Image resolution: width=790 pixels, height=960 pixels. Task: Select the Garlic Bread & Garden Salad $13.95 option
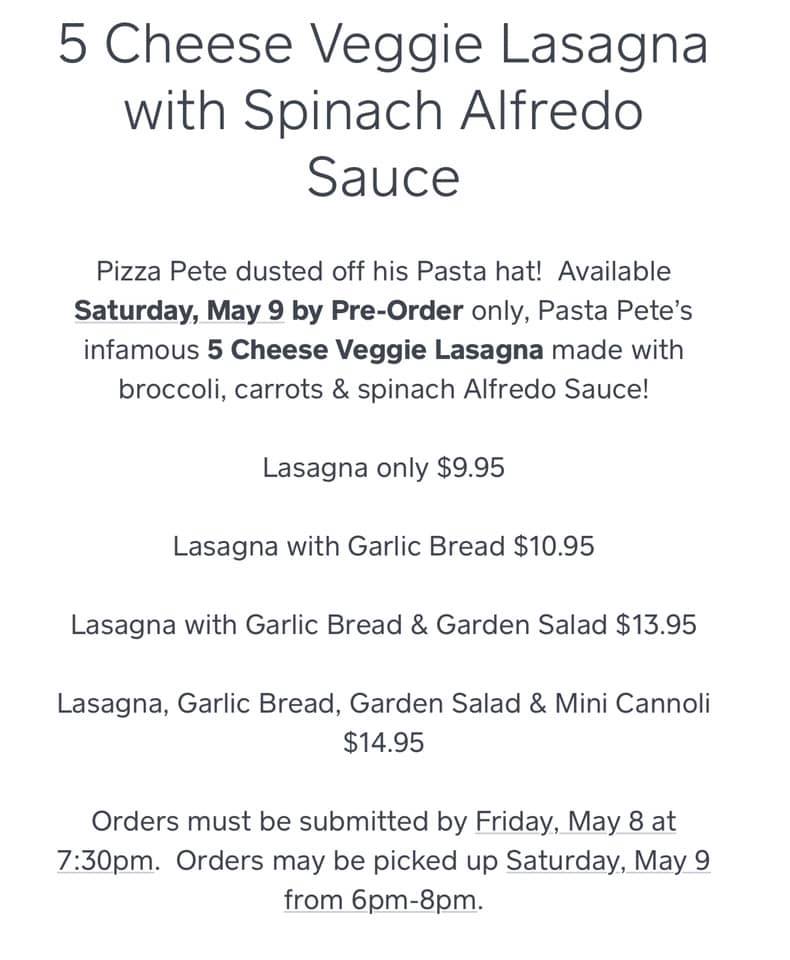coord(384,625)
